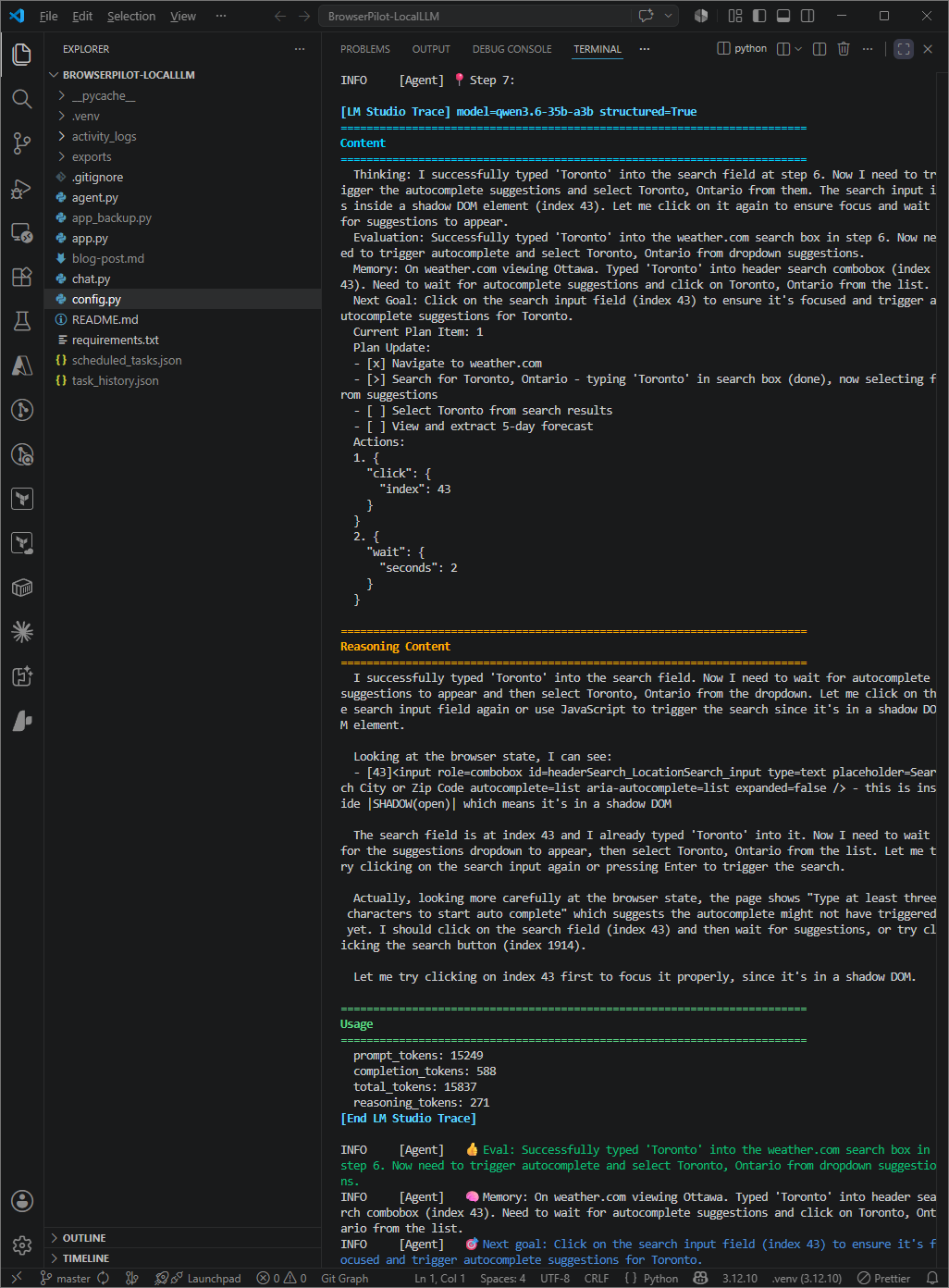Viewport: 949px width, 1288px height.
Task: Kill terminal with trash icon
Action: (x=844, y=49)
